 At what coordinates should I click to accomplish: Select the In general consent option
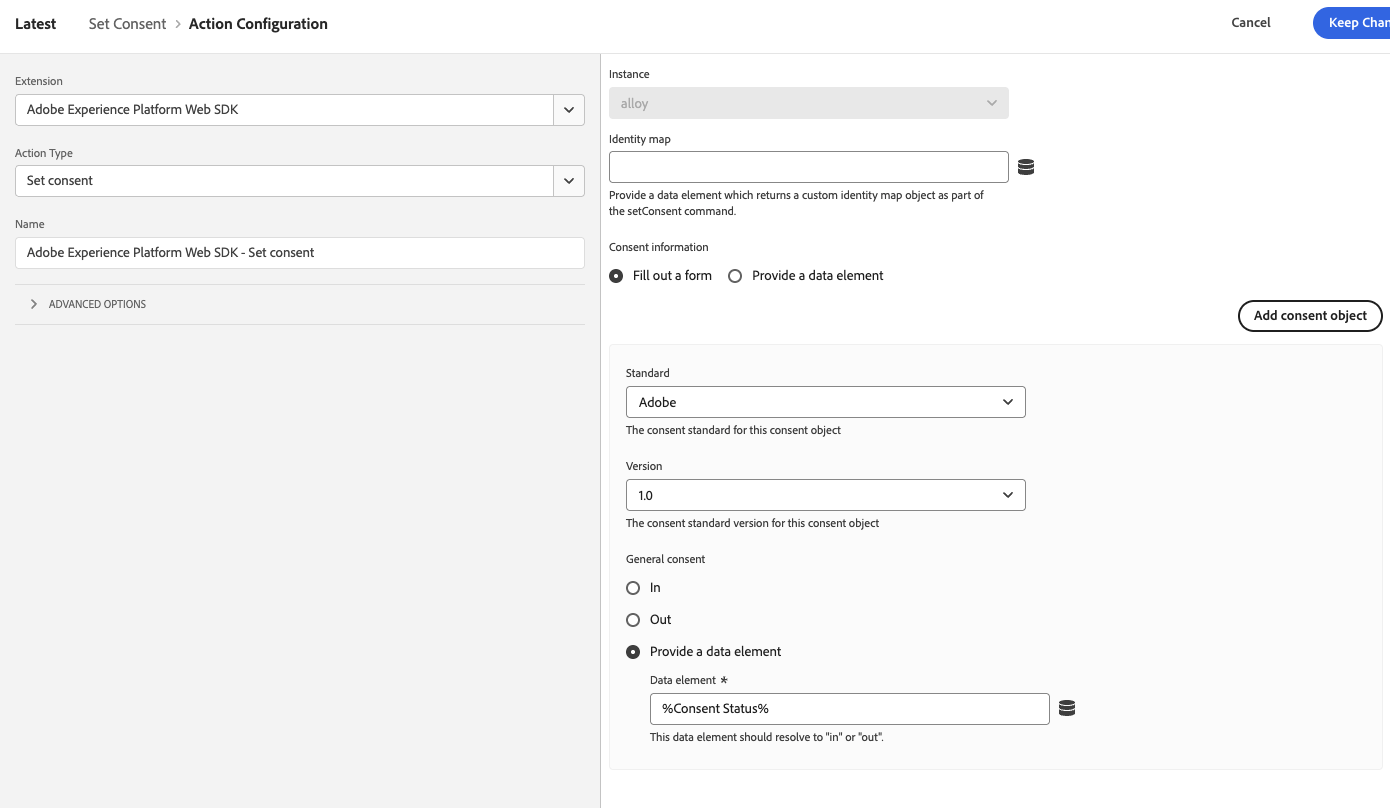[633, 588]
